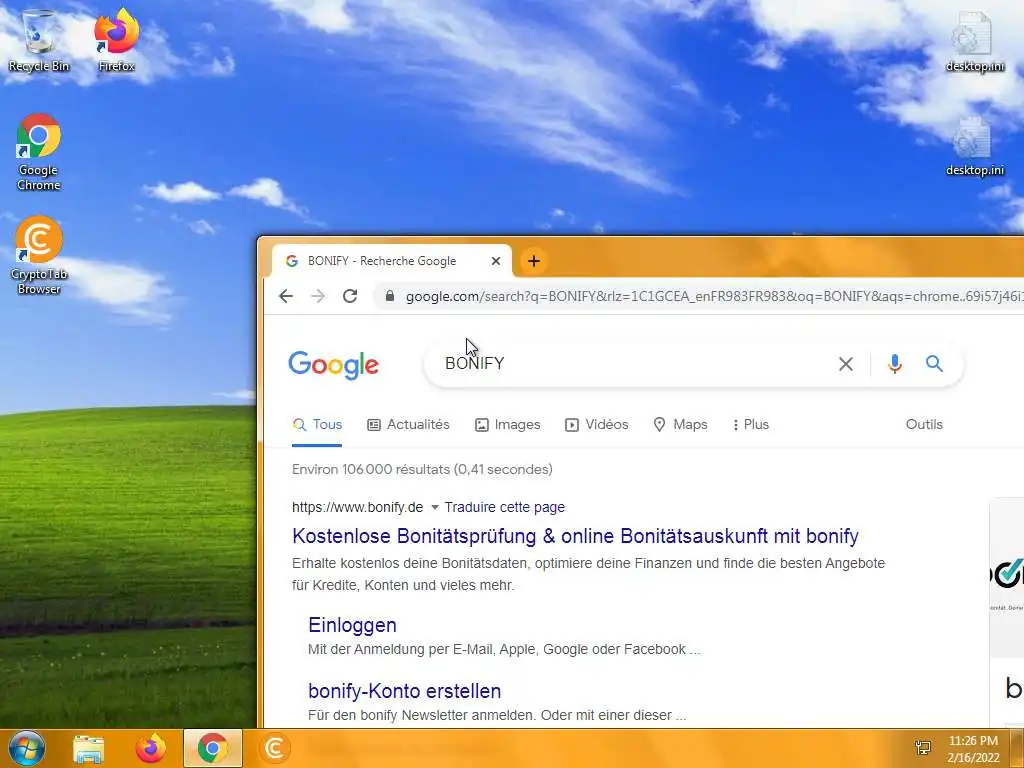Open File Explorer from the taskbar
Image resolution: width=1024 pixels, height=768 pixels.
pos(89,748)
